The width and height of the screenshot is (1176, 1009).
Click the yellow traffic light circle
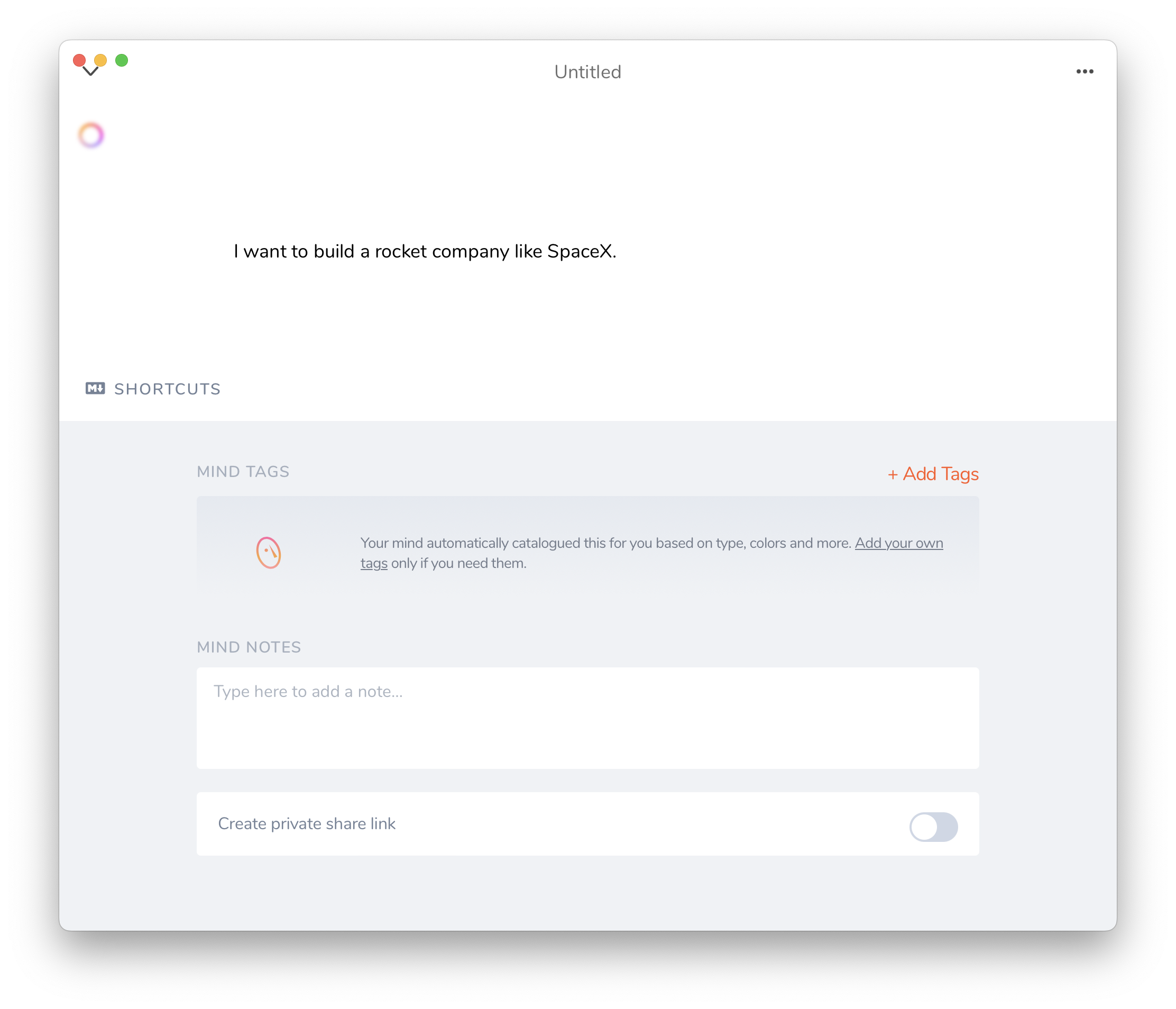pyautogui.click(x=101, y=60)
